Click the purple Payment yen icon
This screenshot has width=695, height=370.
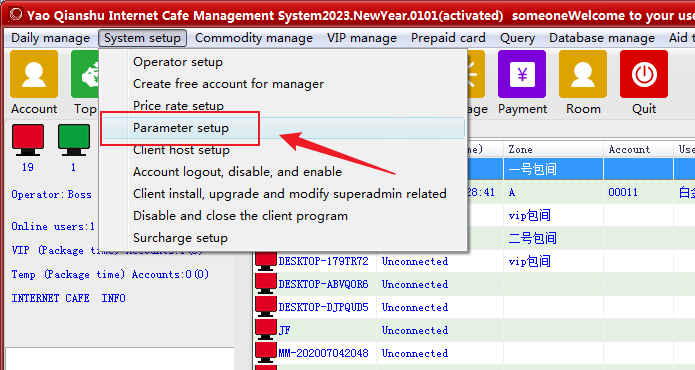[522, 74]
